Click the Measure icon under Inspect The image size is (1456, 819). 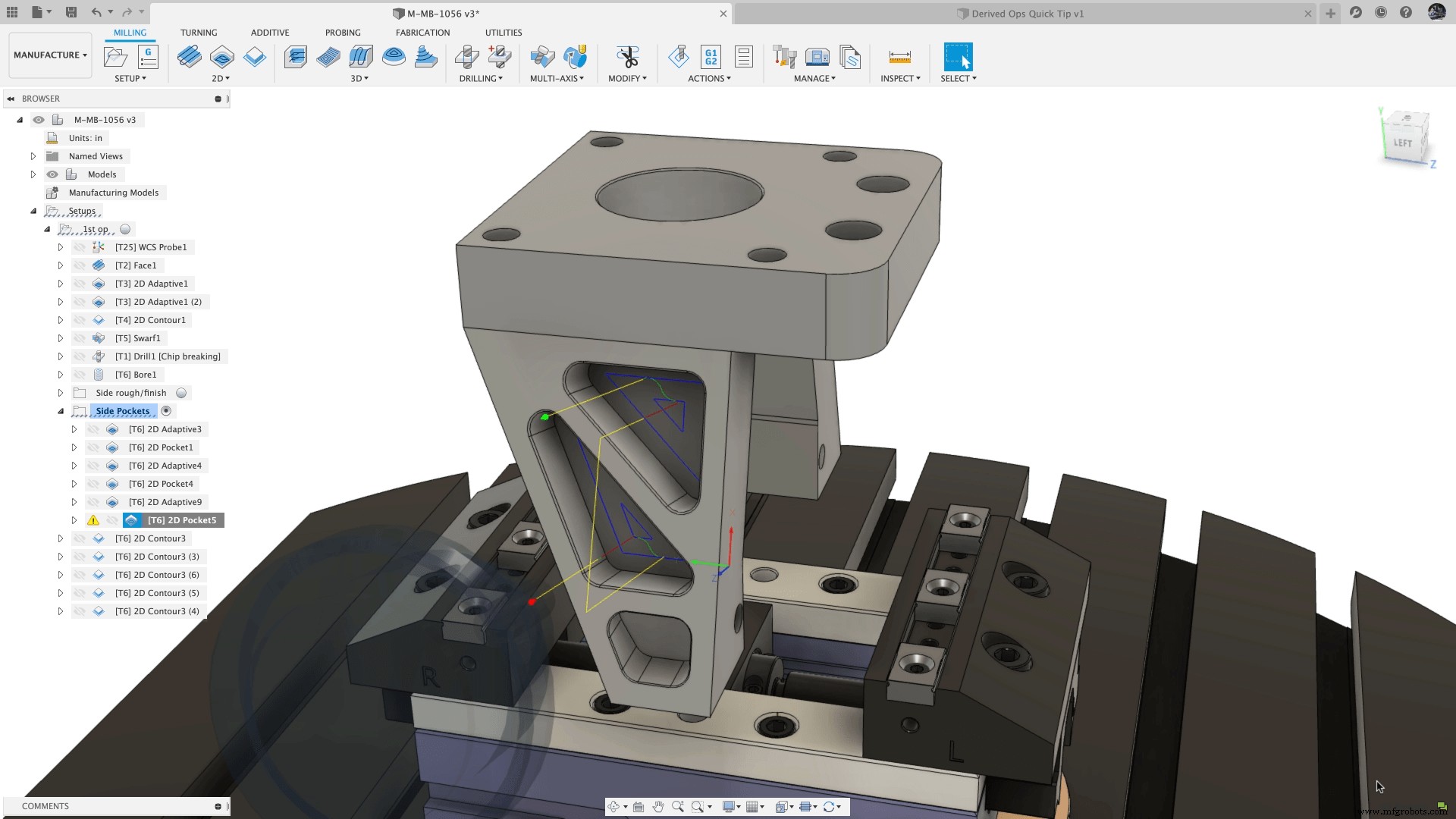click(900, 58)
